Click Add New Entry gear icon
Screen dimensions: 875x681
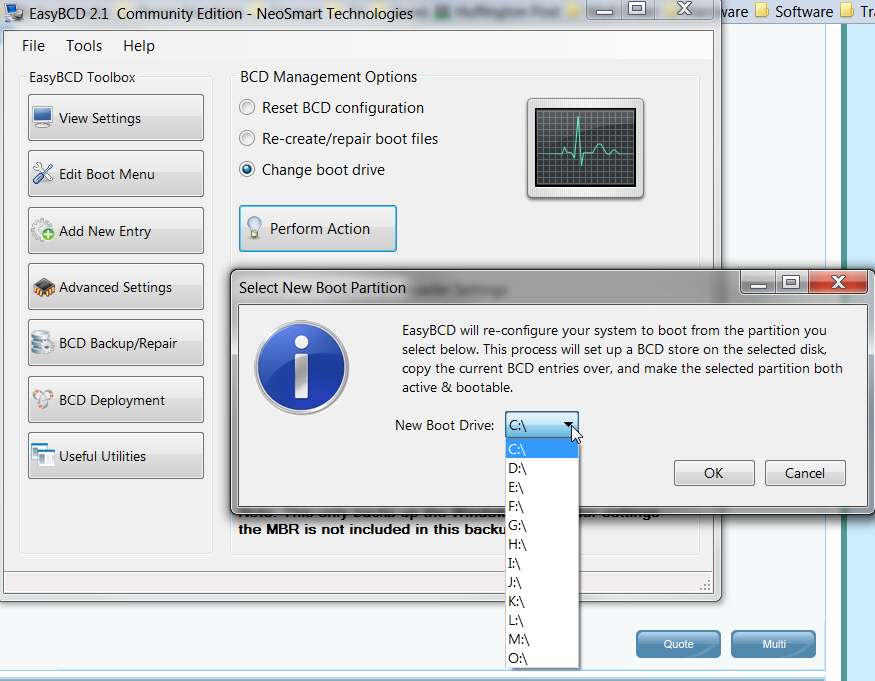pos(42,231)
